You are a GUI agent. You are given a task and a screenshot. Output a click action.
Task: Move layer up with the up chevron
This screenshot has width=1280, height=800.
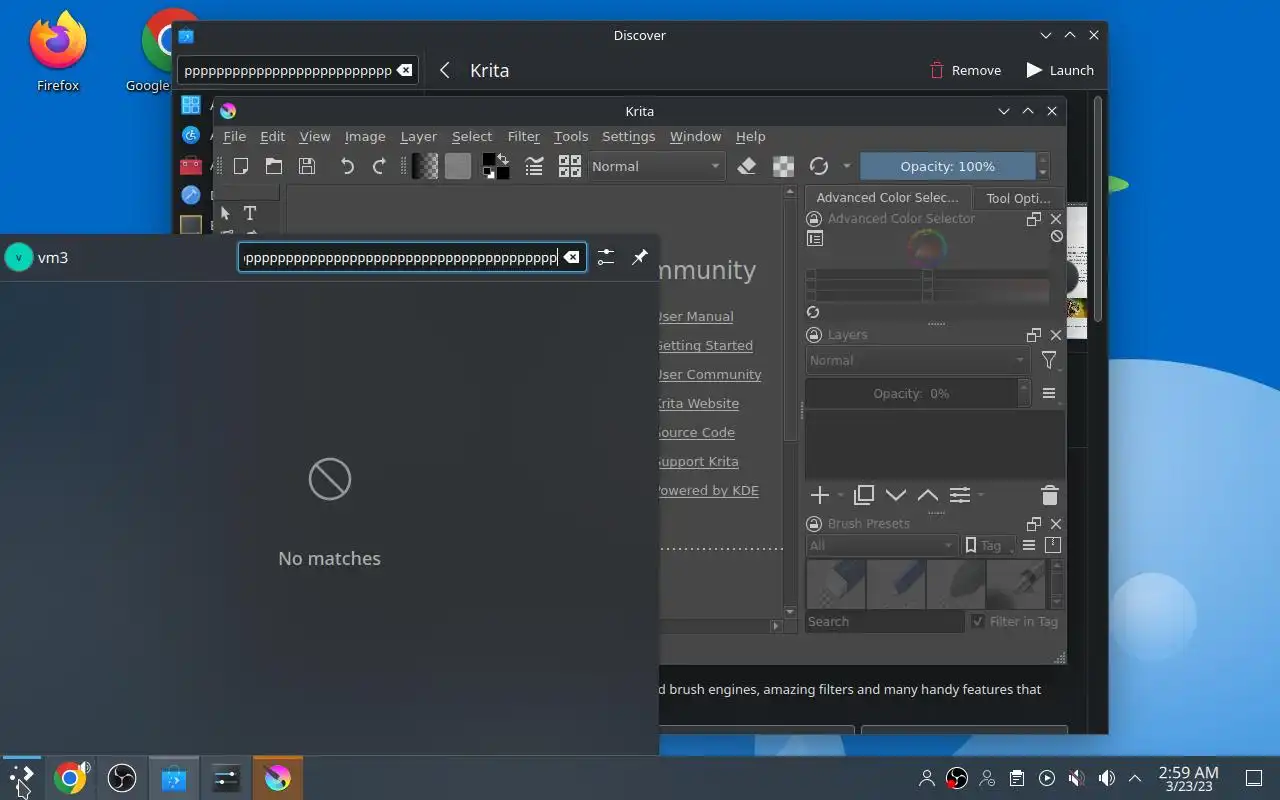point(928,495)
